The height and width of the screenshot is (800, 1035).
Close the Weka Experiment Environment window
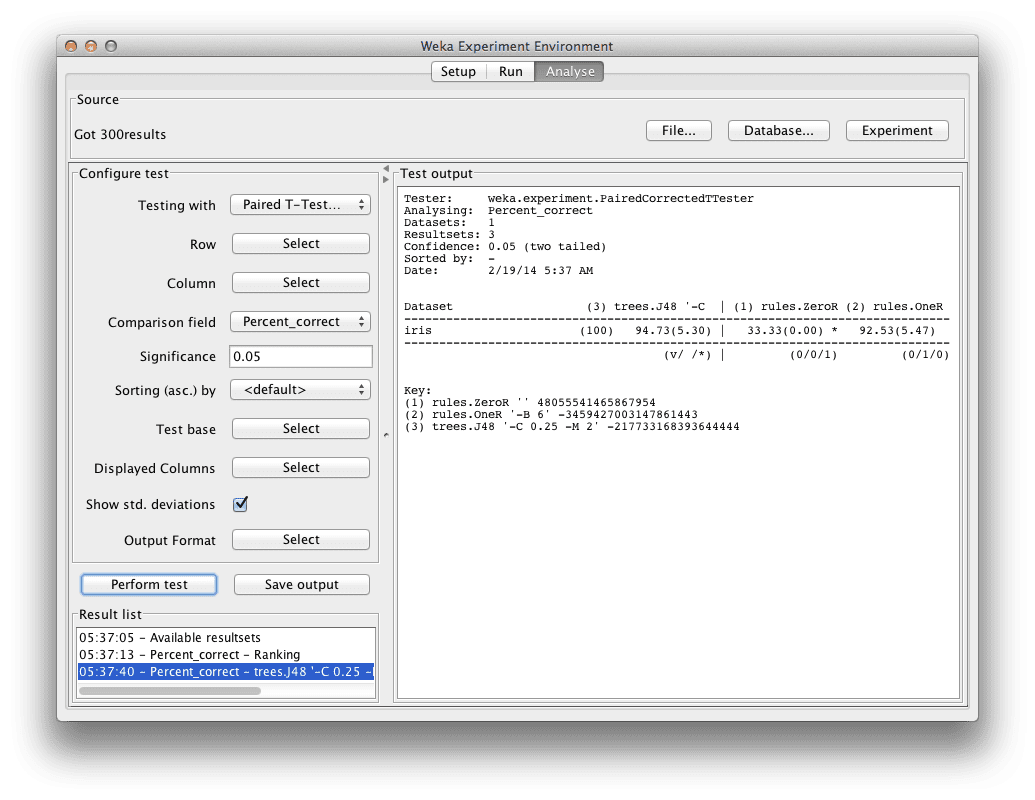point(71,46)
